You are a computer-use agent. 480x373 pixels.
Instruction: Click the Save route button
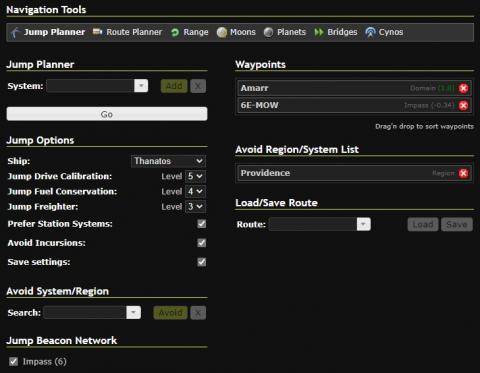[x=457, y=224]
